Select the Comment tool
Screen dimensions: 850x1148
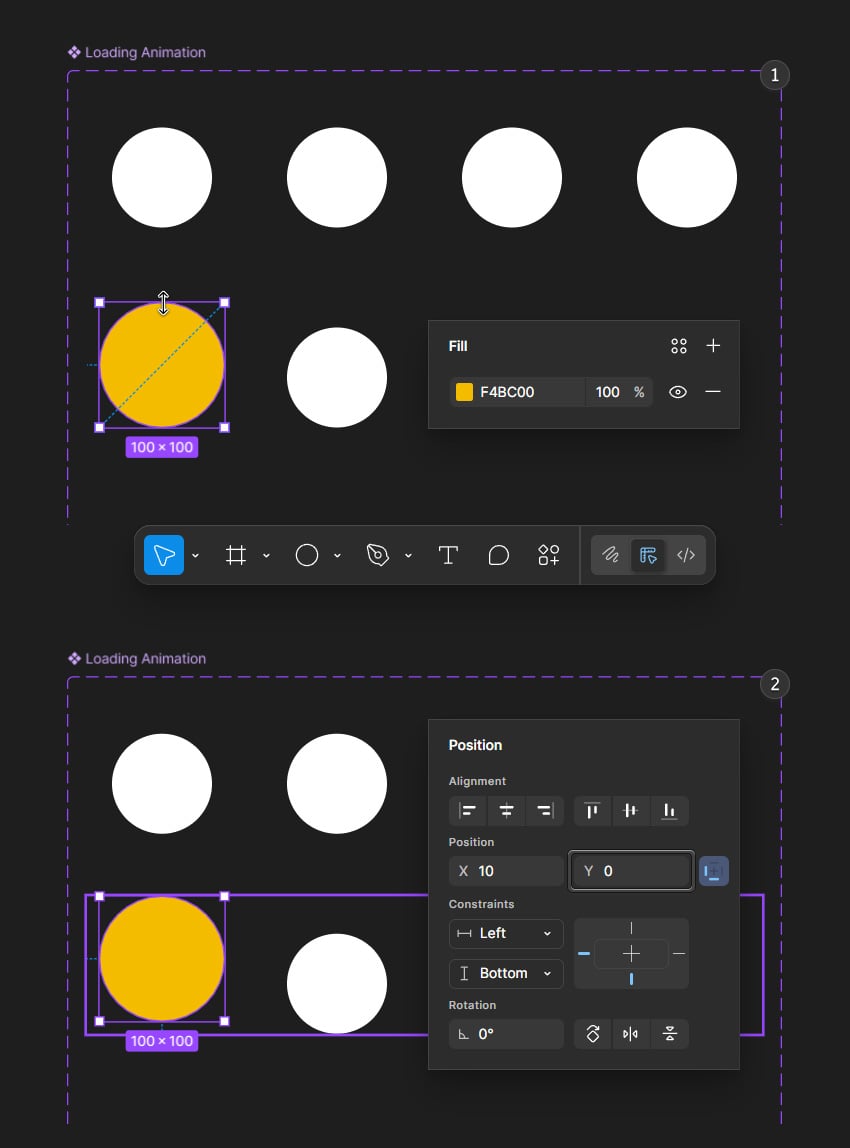pyautogui.click(x=499, y=555)
